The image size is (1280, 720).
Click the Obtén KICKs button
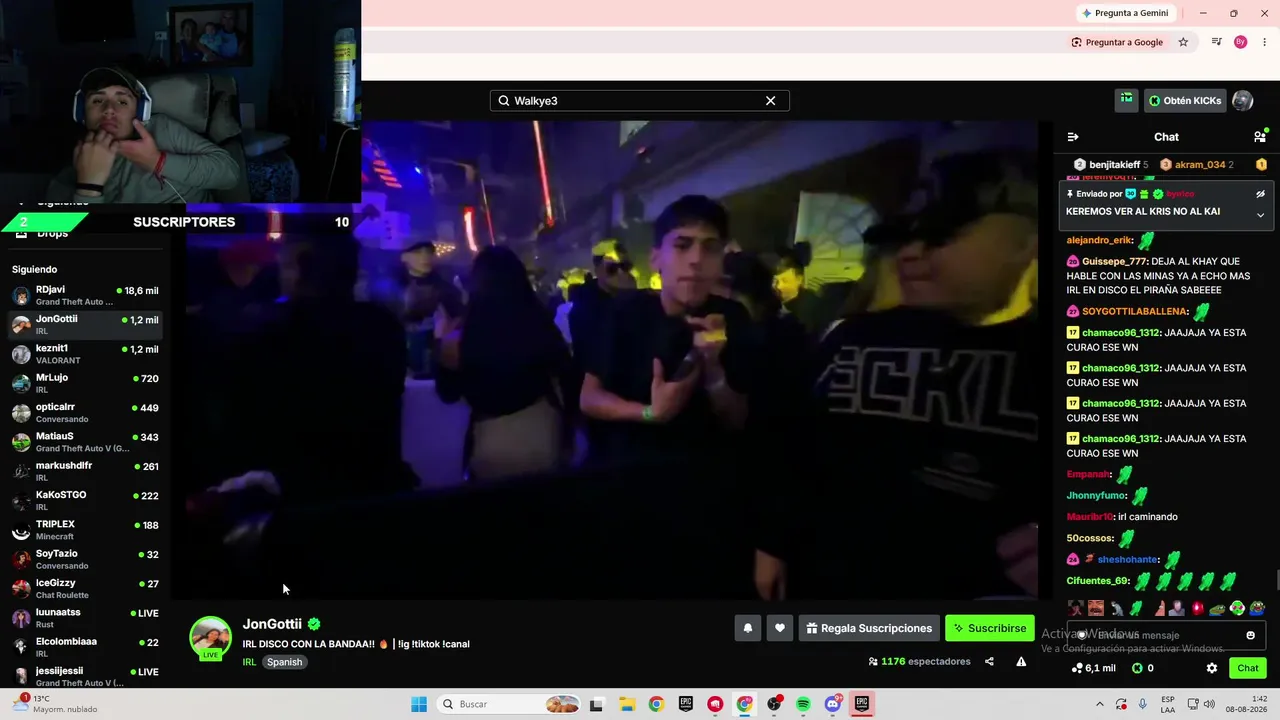click(1185, 100)
